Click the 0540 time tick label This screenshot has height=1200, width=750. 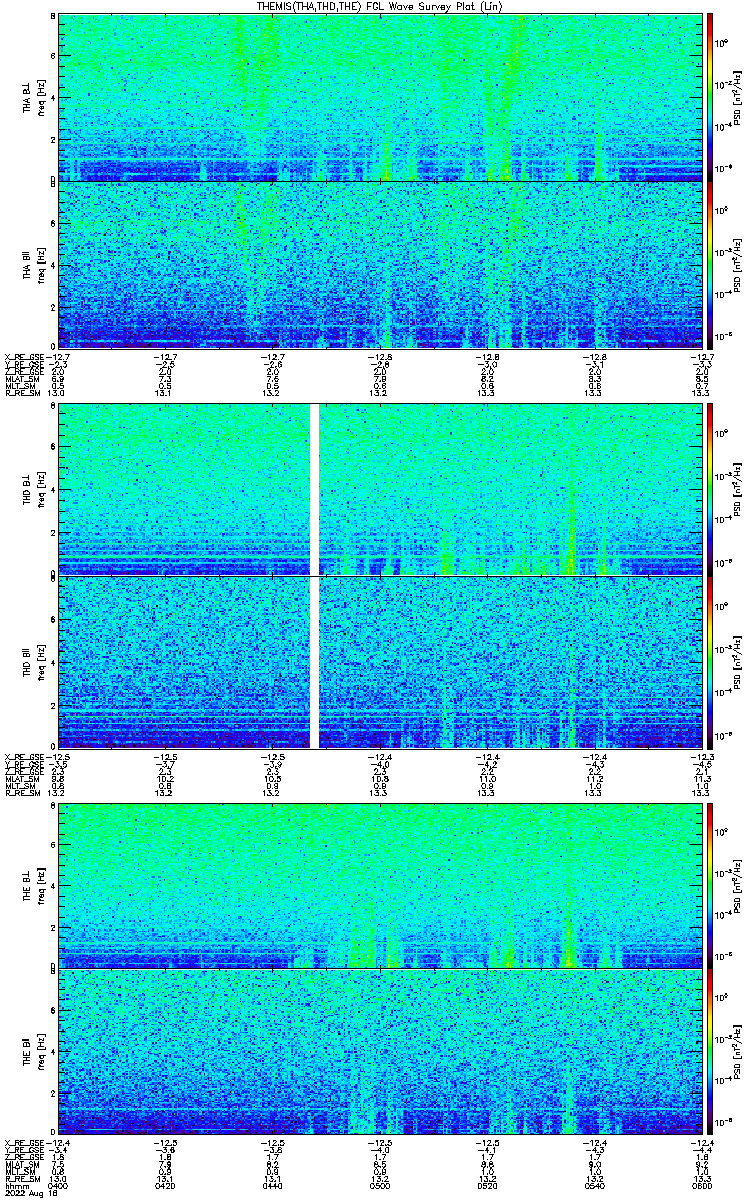coord(594,1184)
